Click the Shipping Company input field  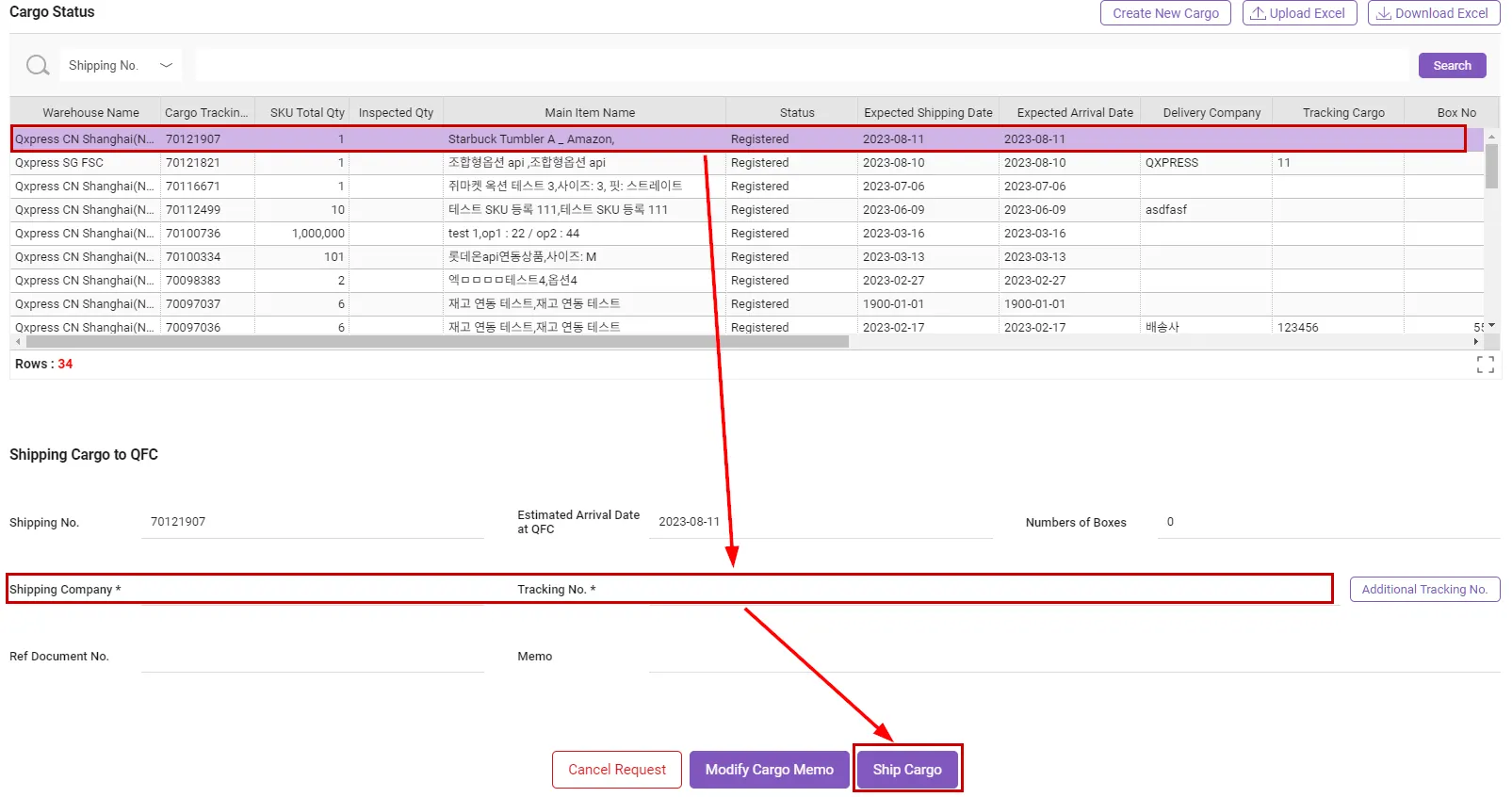(x=313, y=590)
